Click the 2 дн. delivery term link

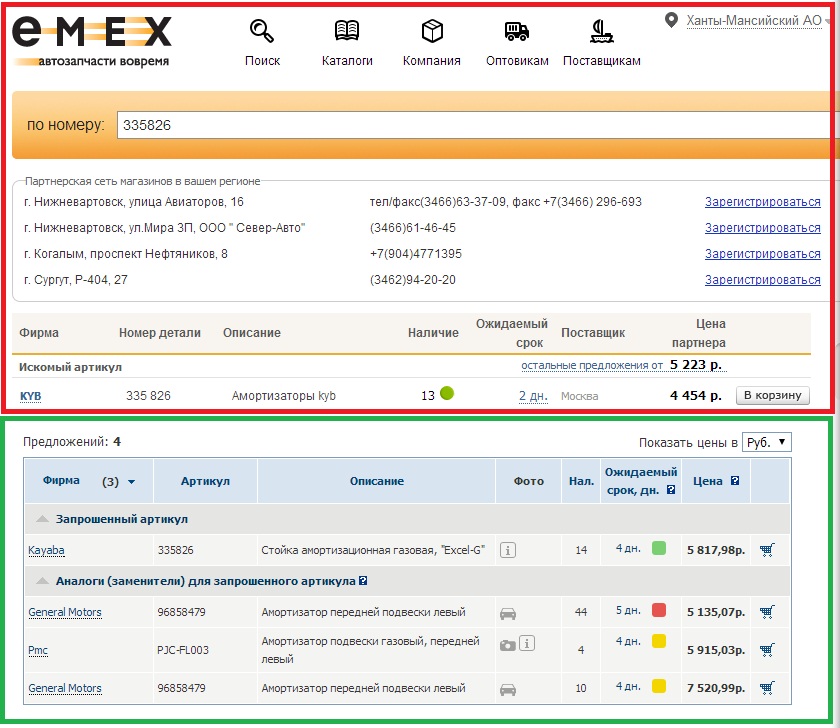pyautogui.click(x=533, y=396)
